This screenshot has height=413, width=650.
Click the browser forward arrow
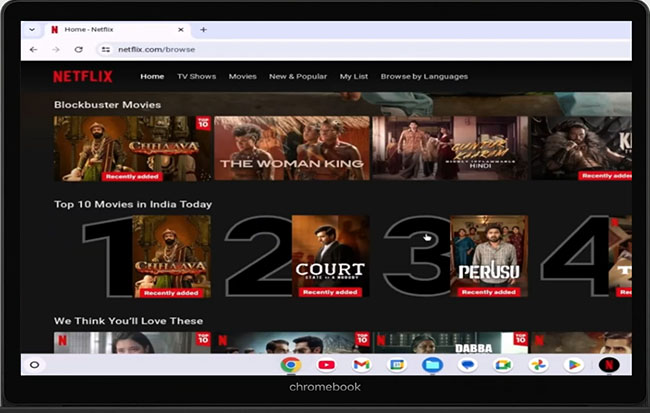pyautogui.click(x=56, y=49)
